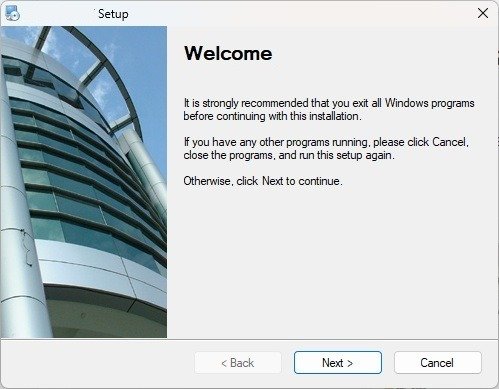The width and height of the screenshot is (499, 389).
Task: Click the setup installer icon in title bar
Action: coord(13,14)
